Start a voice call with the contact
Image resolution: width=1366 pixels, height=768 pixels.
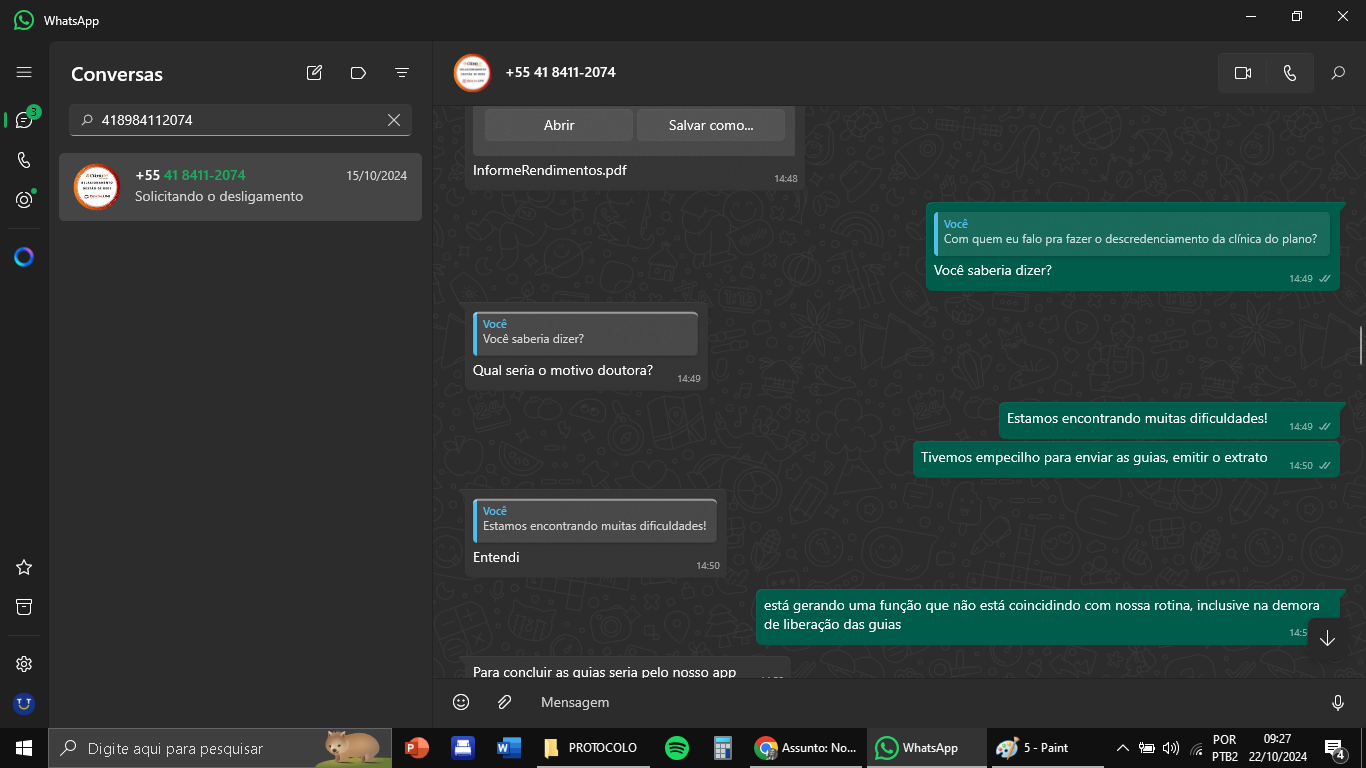pyautogui.click(x=1290, y=73)
